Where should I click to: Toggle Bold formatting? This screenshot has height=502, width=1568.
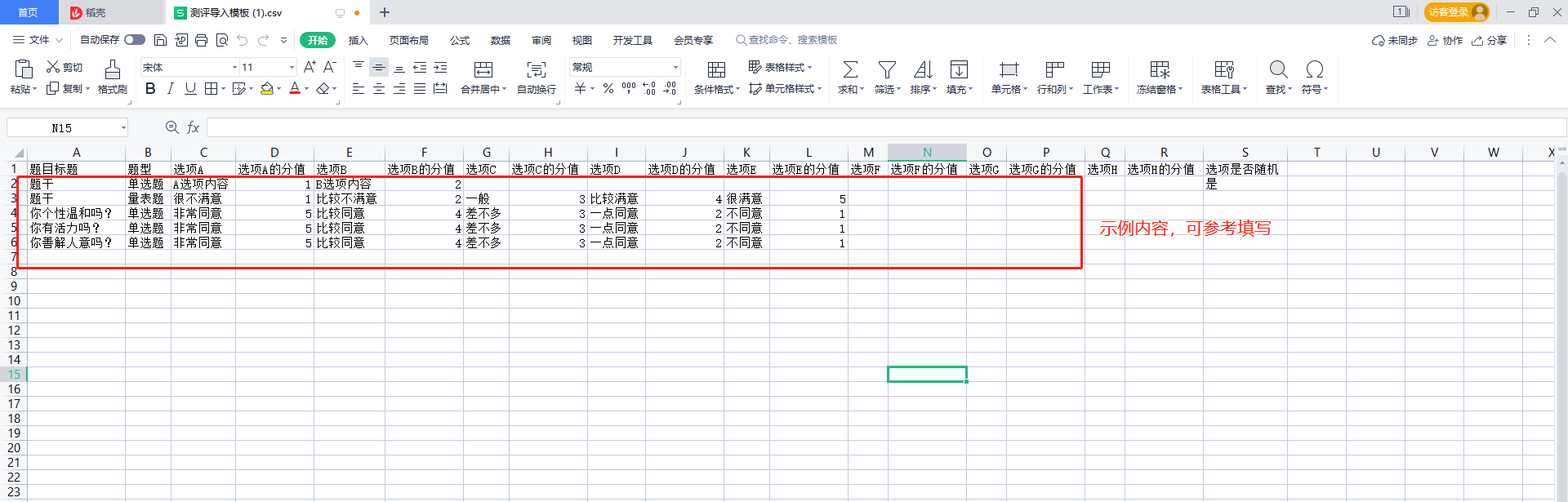click(x=150, y=88)
